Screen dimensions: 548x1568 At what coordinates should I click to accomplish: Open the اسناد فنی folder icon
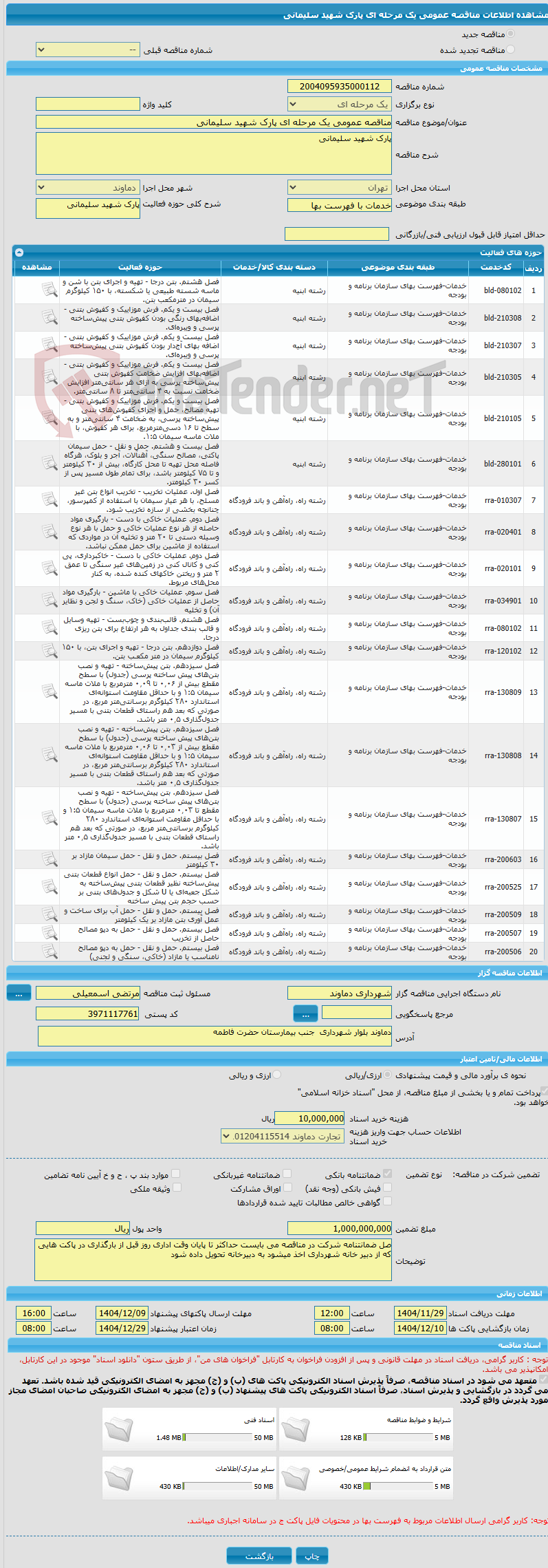pyautogui.click(x=120, y=1428)
